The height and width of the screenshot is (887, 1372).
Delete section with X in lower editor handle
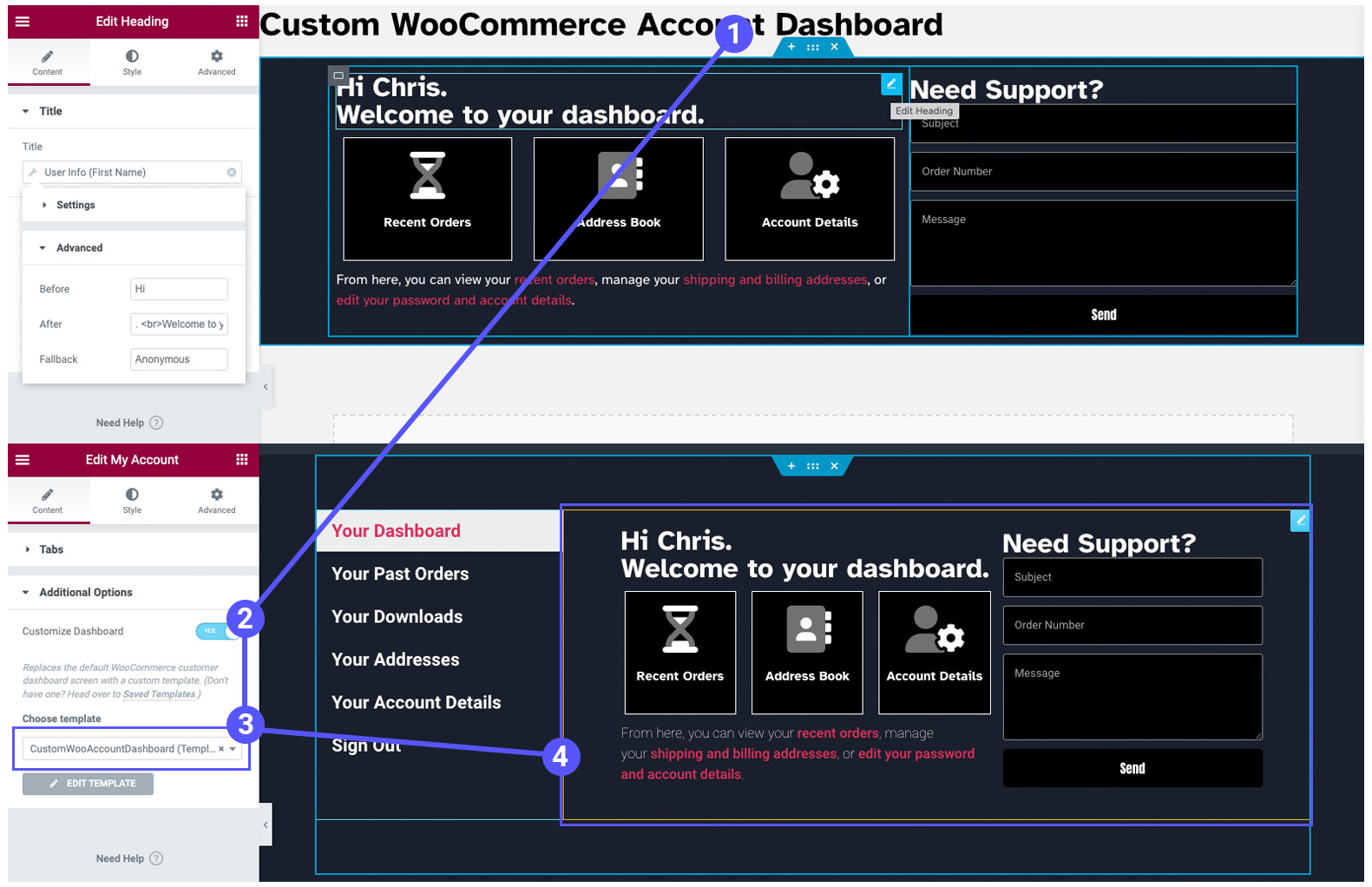835,466
